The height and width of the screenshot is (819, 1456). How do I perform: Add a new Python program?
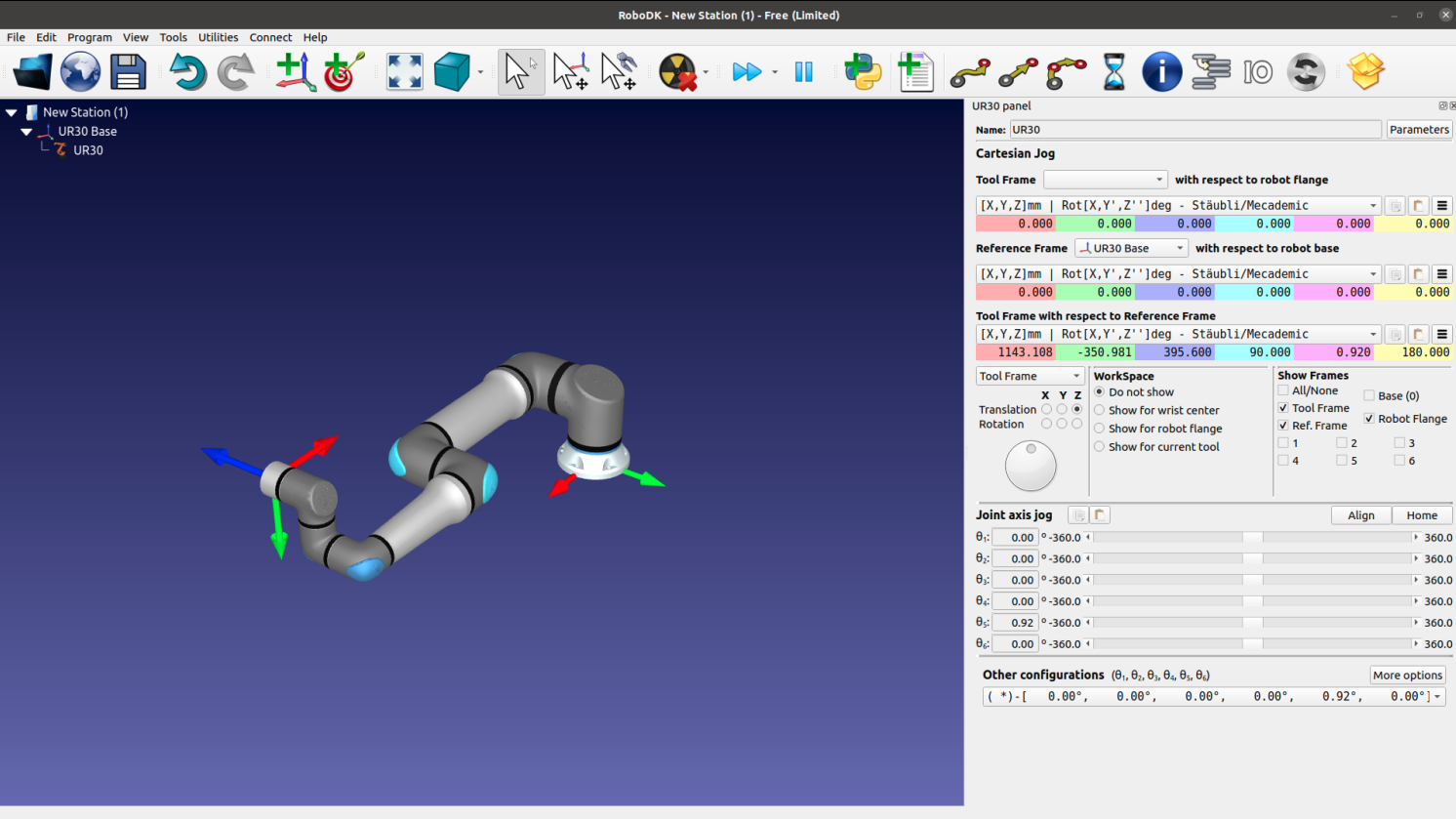click(863, 72)
